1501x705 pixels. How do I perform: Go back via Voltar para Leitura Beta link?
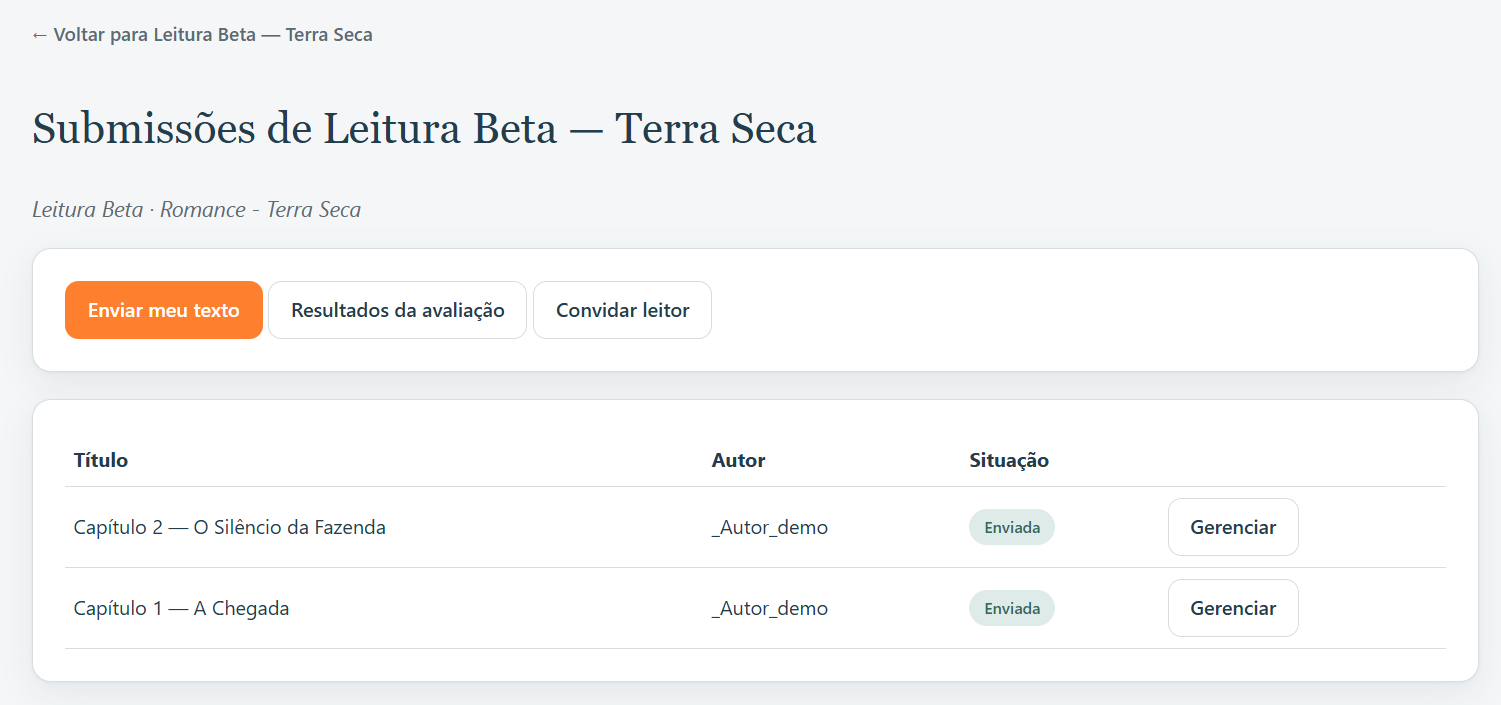point(202,35)
